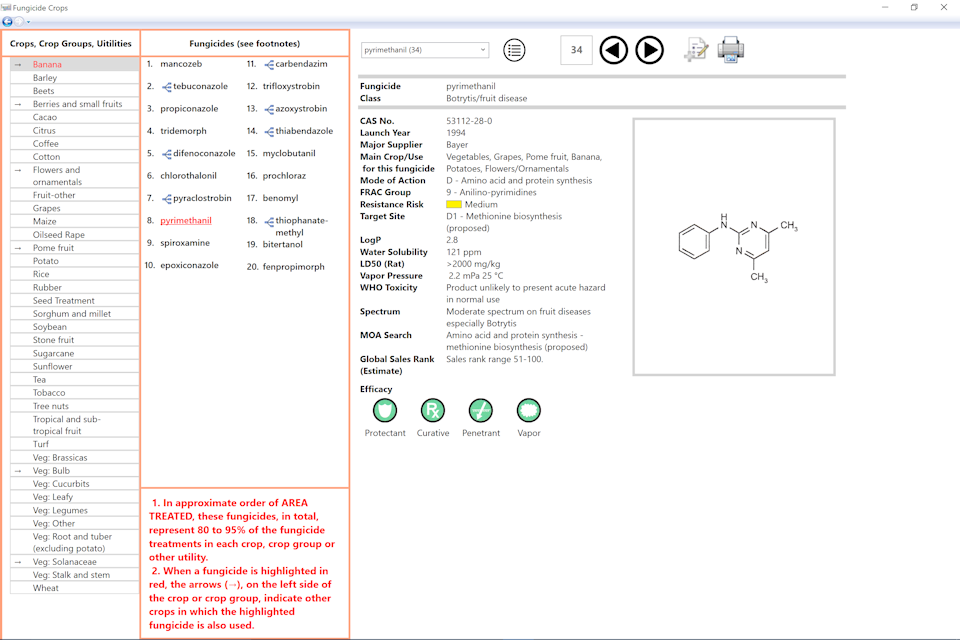Advance to the next fungicide record
Viewport: 960px width, 640px height.
(650, 49)
